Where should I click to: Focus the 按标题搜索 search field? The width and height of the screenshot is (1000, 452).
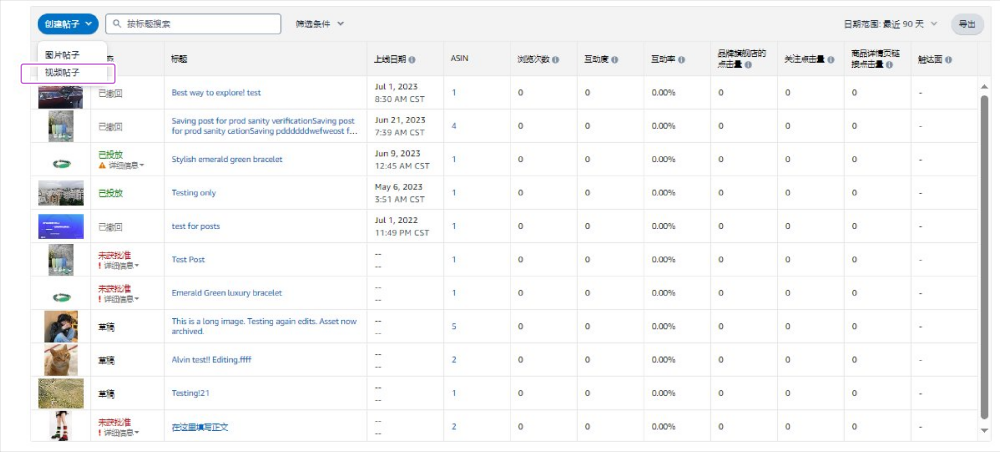(x=193, y=24)
